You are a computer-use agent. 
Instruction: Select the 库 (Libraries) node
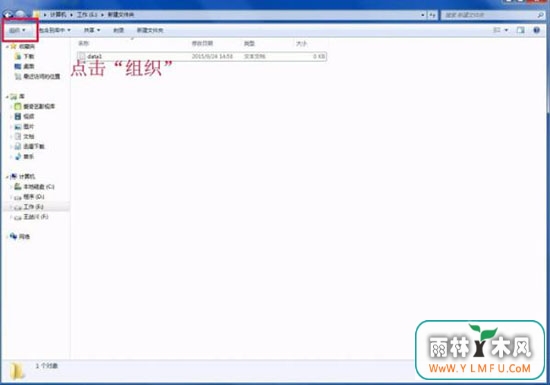(21, 96)
